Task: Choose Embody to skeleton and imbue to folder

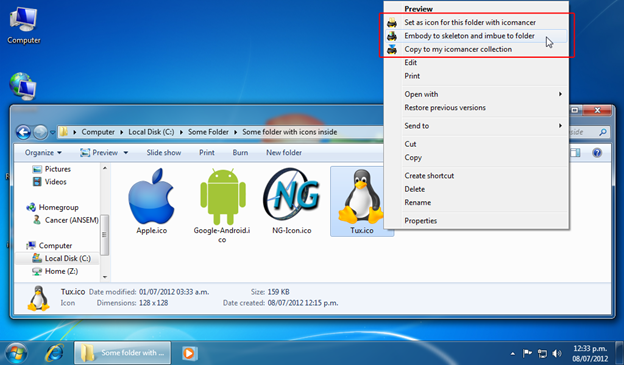Action: click(476, 36)
